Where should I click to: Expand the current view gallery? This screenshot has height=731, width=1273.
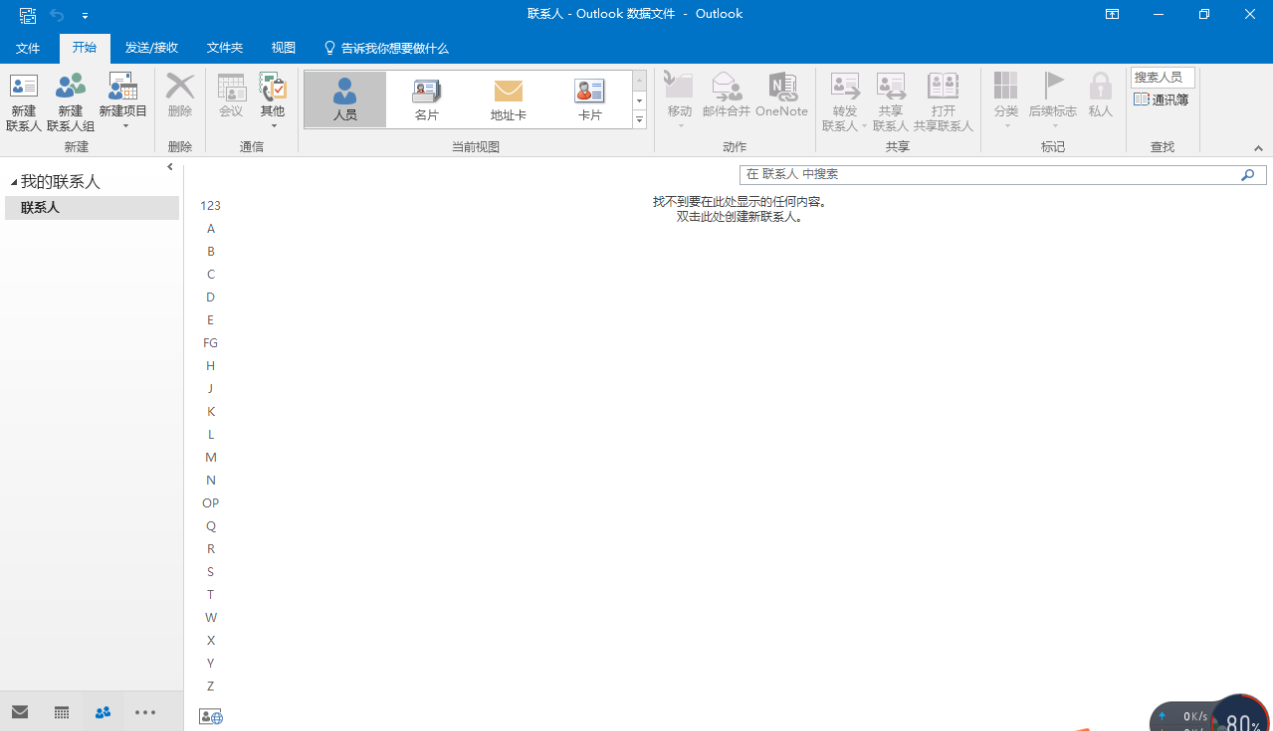tap(639, 120)
